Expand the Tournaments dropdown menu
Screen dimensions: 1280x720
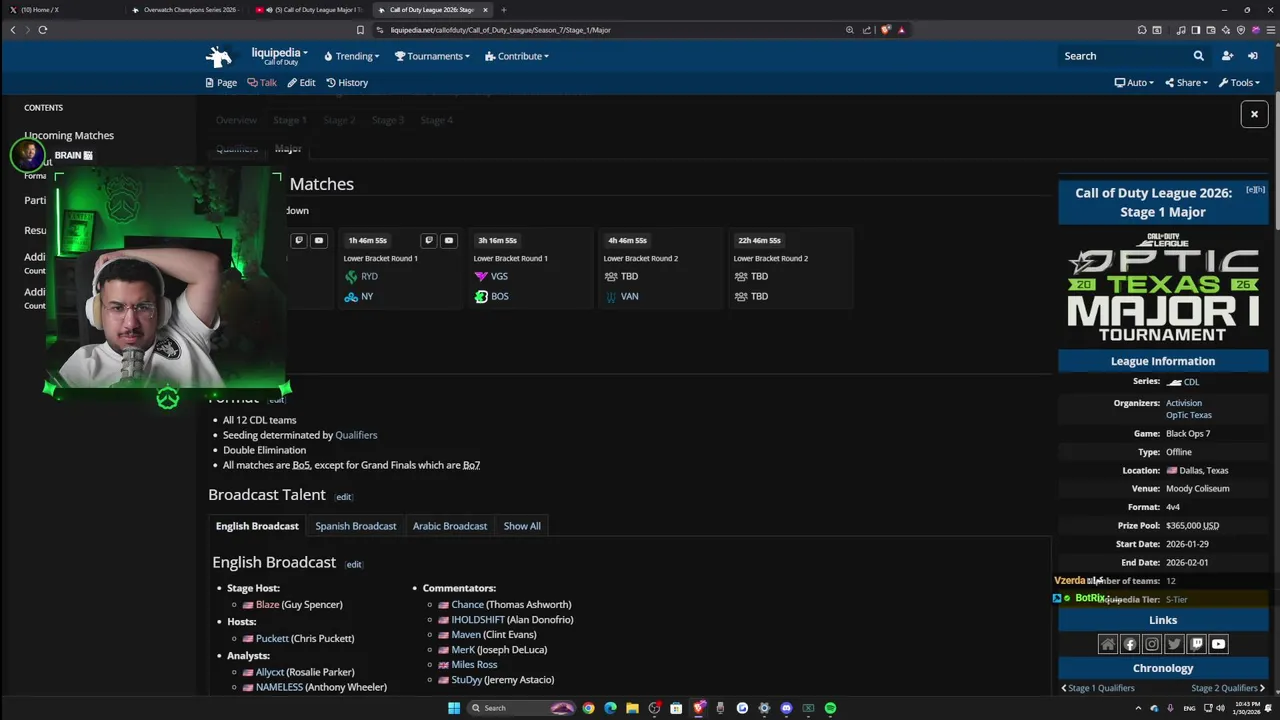[x=432, y=56]
